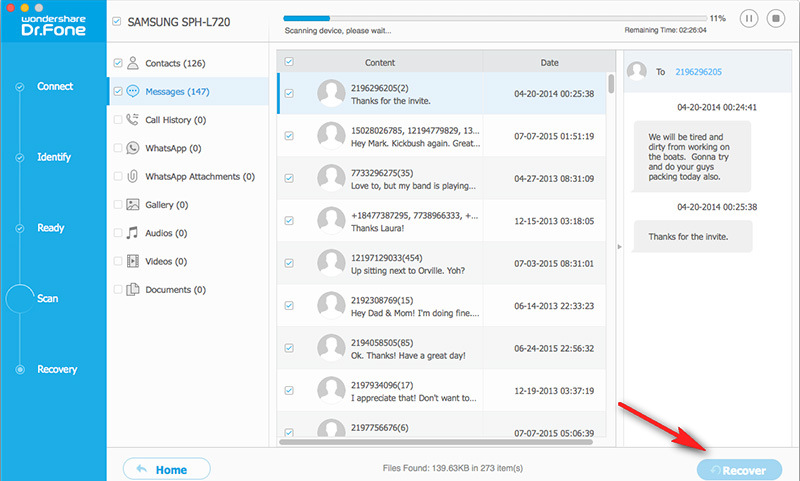Click the macOS red close window button
The image size is (800, 481).
pos(10,7)
